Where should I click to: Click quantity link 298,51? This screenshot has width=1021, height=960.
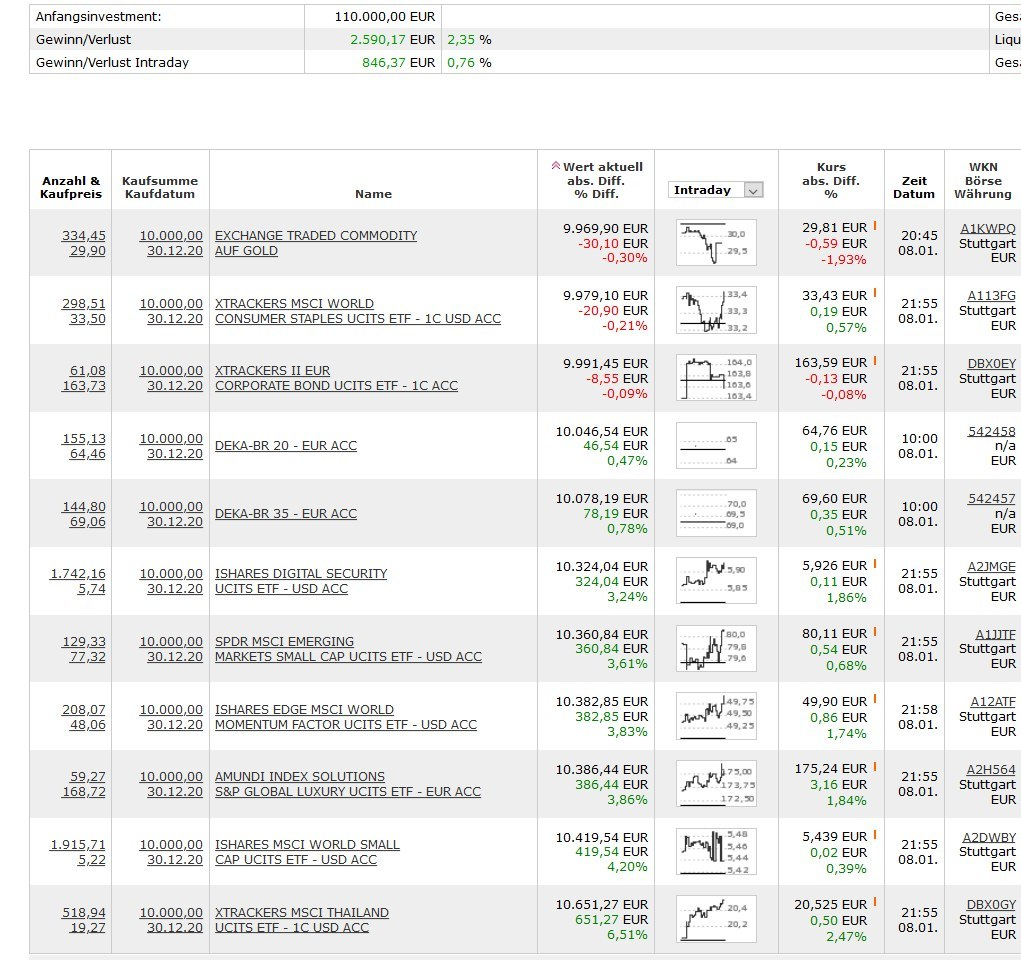click(x=83, y=304)
